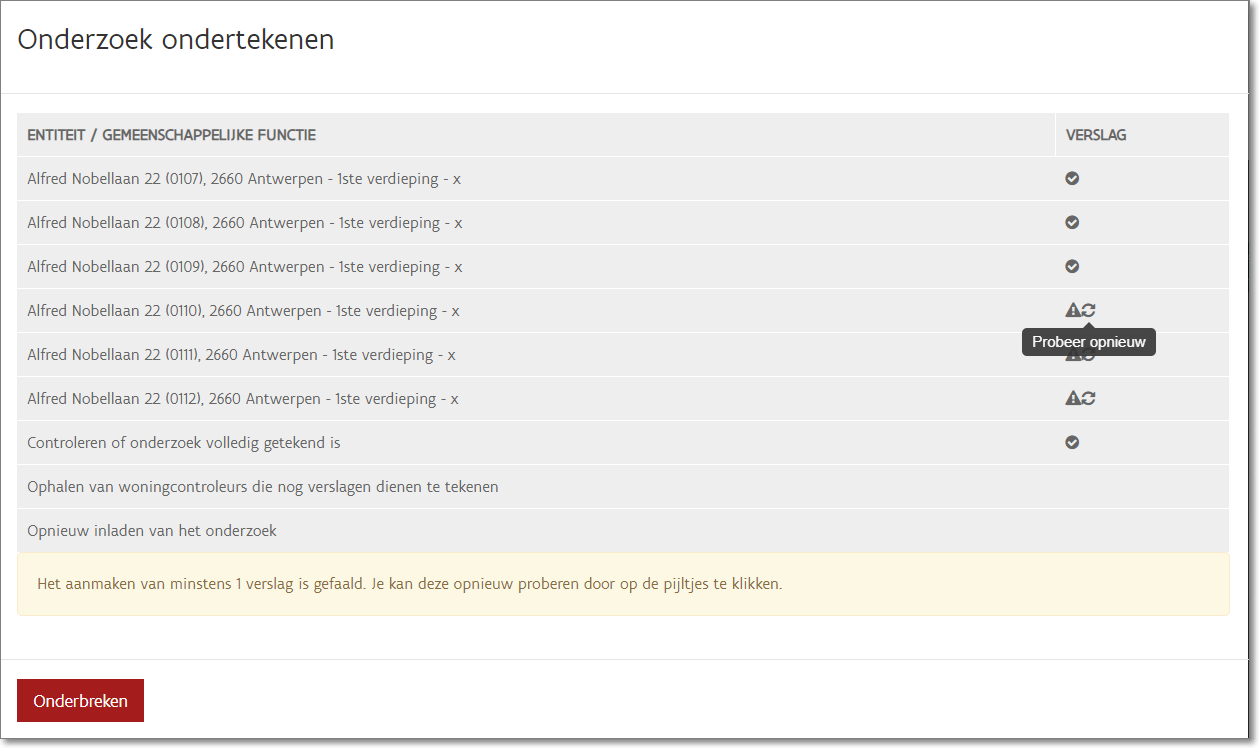The width and height of the screenshot is (1259, 748).
Task: Click the checkmark icon for entity 0107
Action: (1072, 178)
